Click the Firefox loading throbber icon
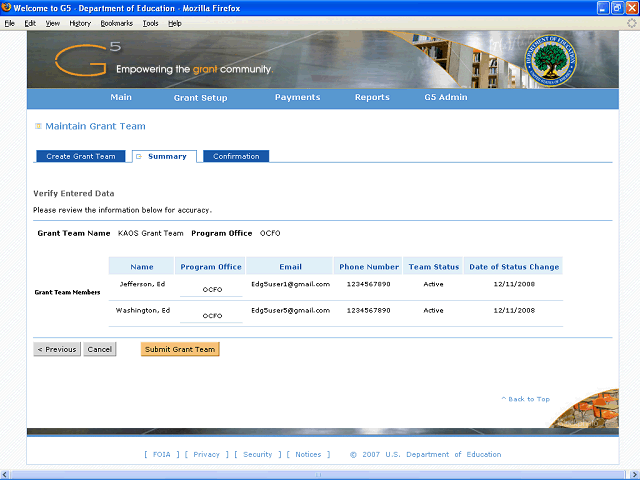The image size is (640, 480). pos(630,22)
